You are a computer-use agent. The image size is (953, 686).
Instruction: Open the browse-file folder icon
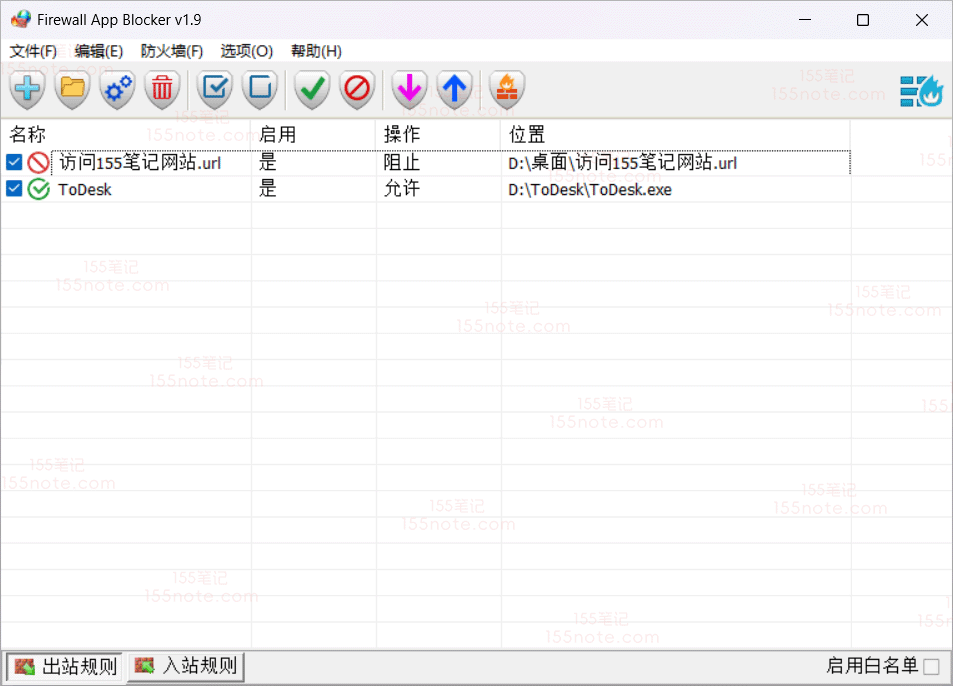pos(71,89)
